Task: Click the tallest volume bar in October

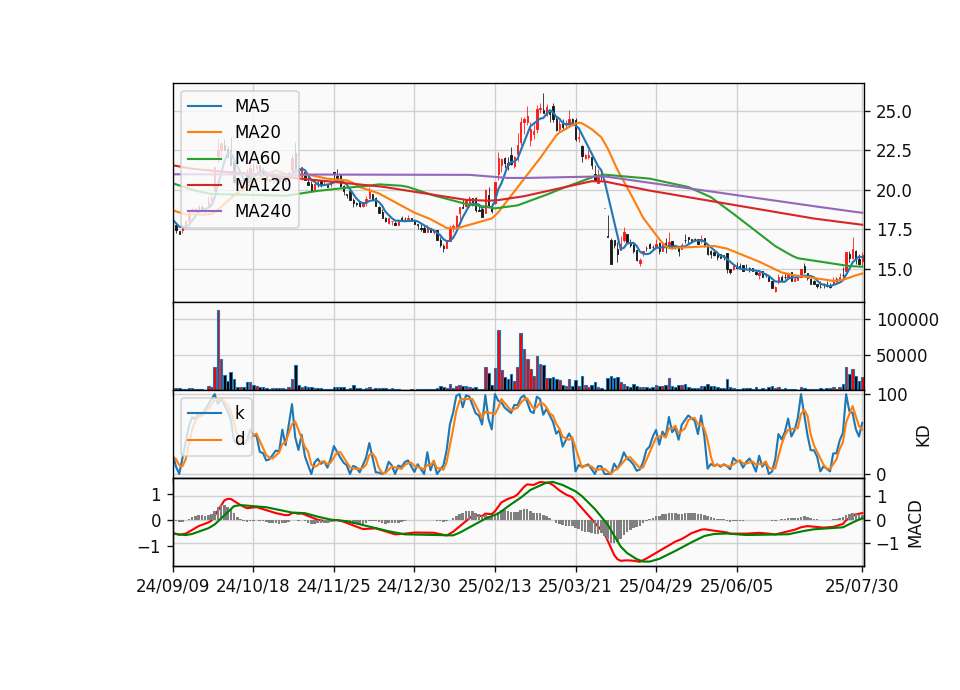Action: pyautogui.click(x=219, y=350)
